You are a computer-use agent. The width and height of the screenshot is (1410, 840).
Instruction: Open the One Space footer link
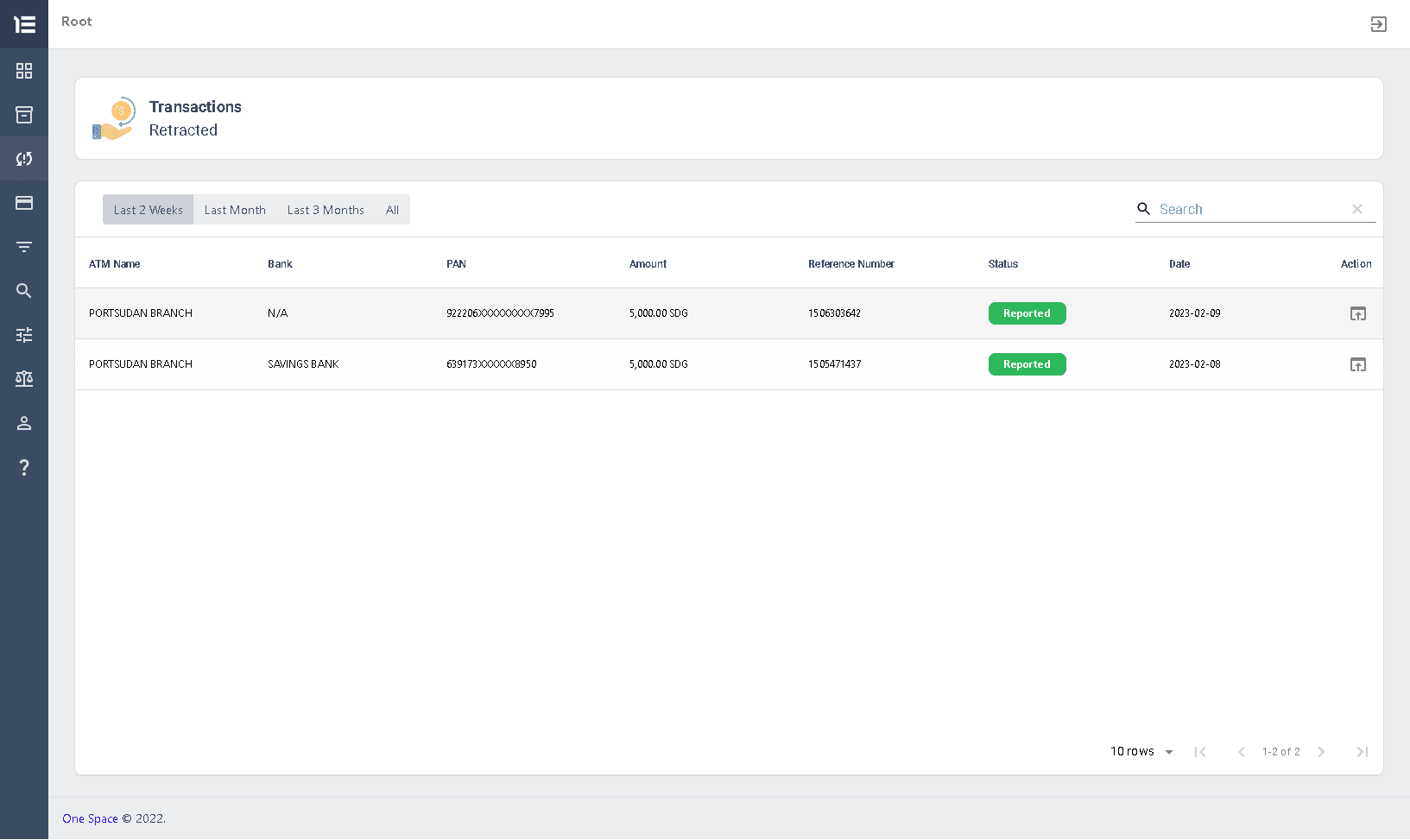tap(89, 818)
